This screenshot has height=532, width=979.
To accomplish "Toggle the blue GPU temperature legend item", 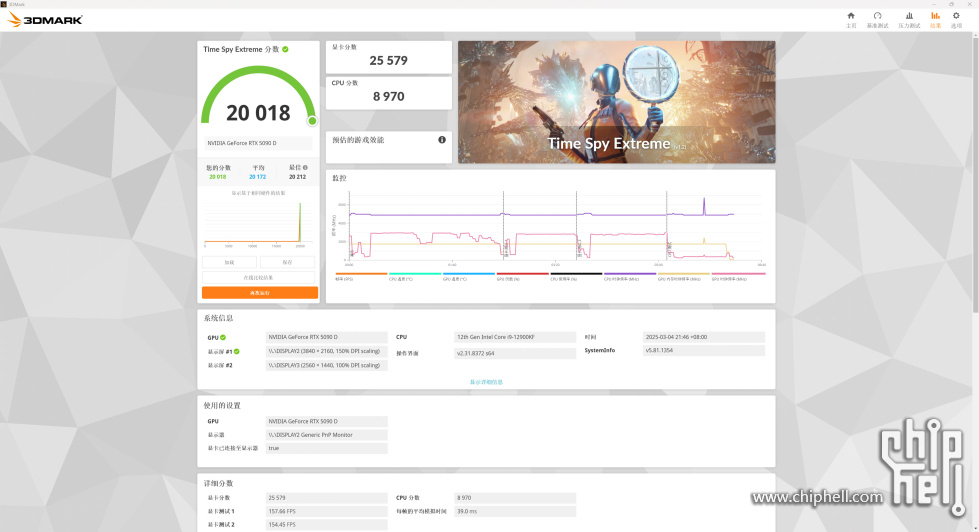I will 468,276.
